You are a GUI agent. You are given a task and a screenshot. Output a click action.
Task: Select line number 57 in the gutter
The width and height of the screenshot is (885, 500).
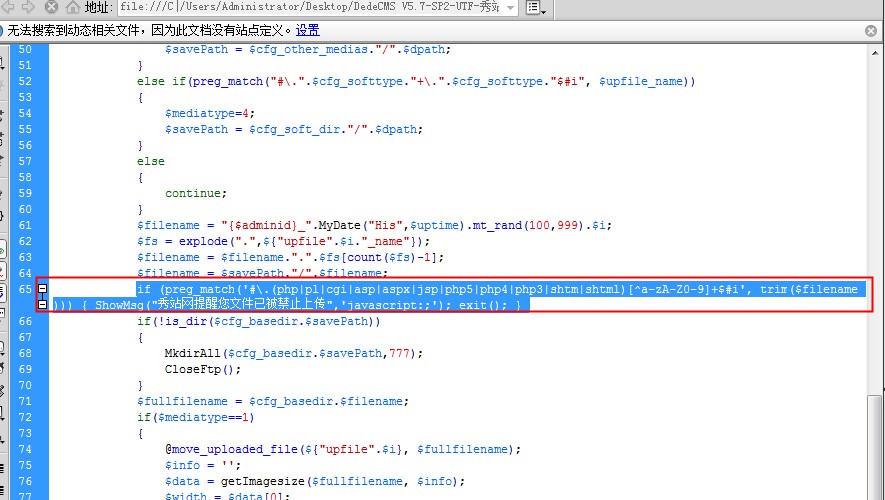pyautogui.click(x=25, y=161)
